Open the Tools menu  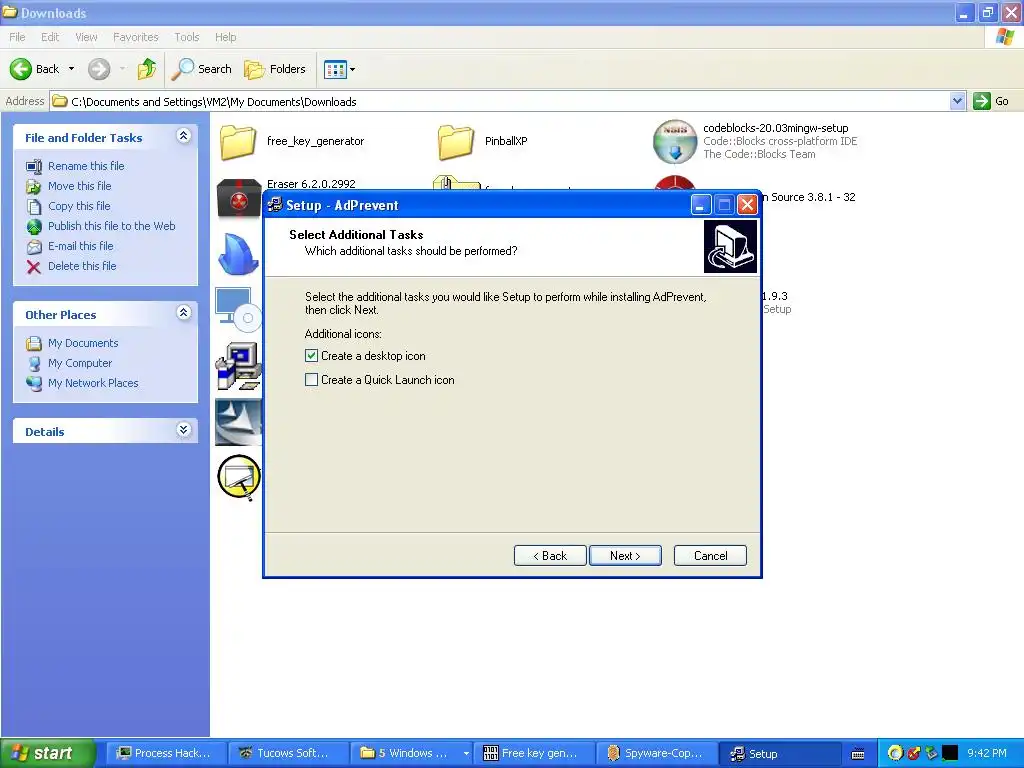click(x=186, y=37)
